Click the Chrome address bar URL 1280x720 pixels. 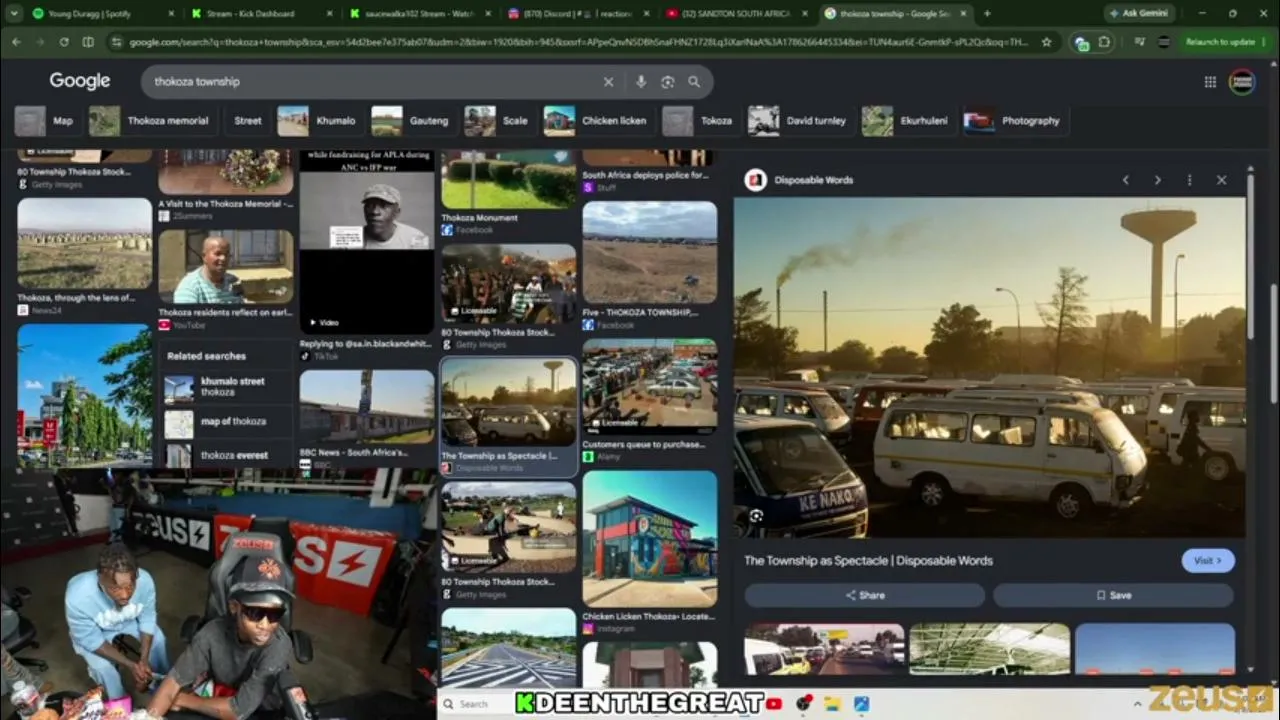point(580,42)
